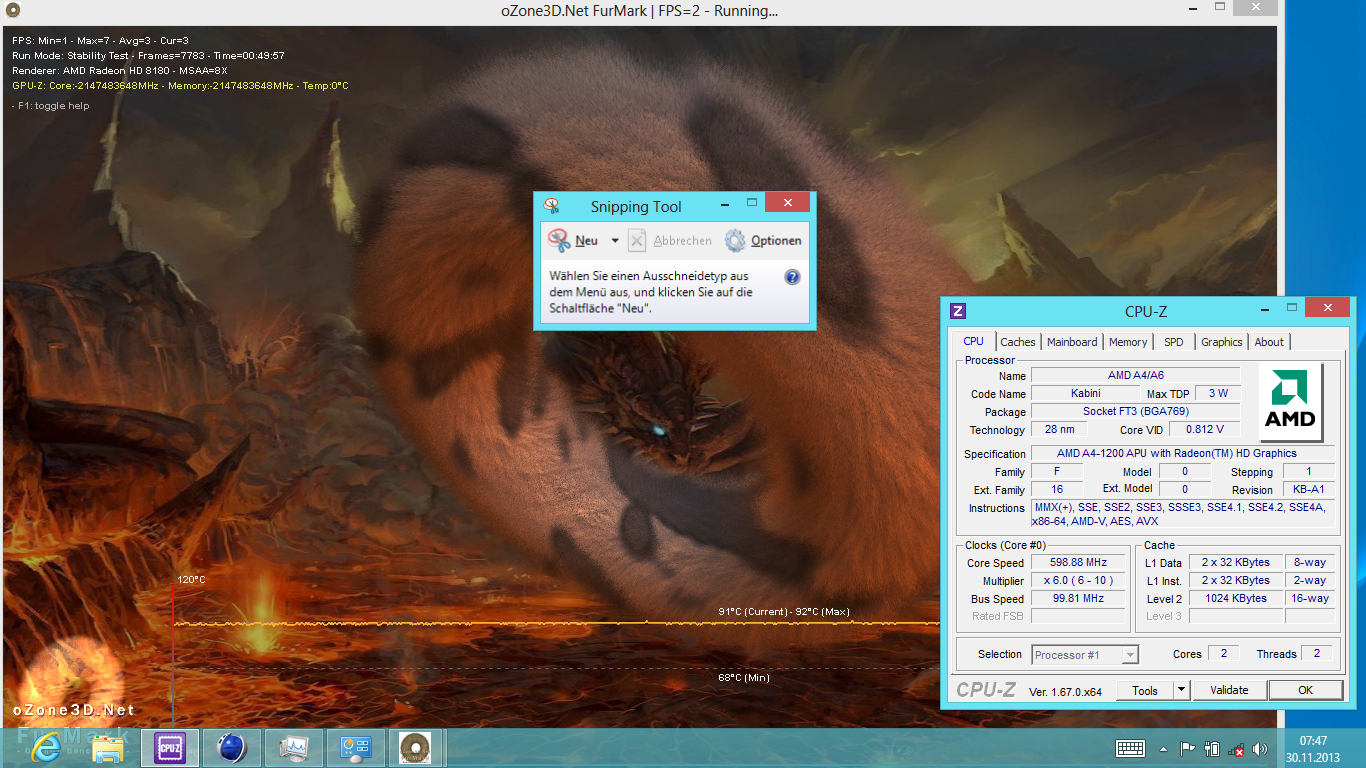
Task: Switch to FurMark via its taskbar icon
Action: pos(417,748)
